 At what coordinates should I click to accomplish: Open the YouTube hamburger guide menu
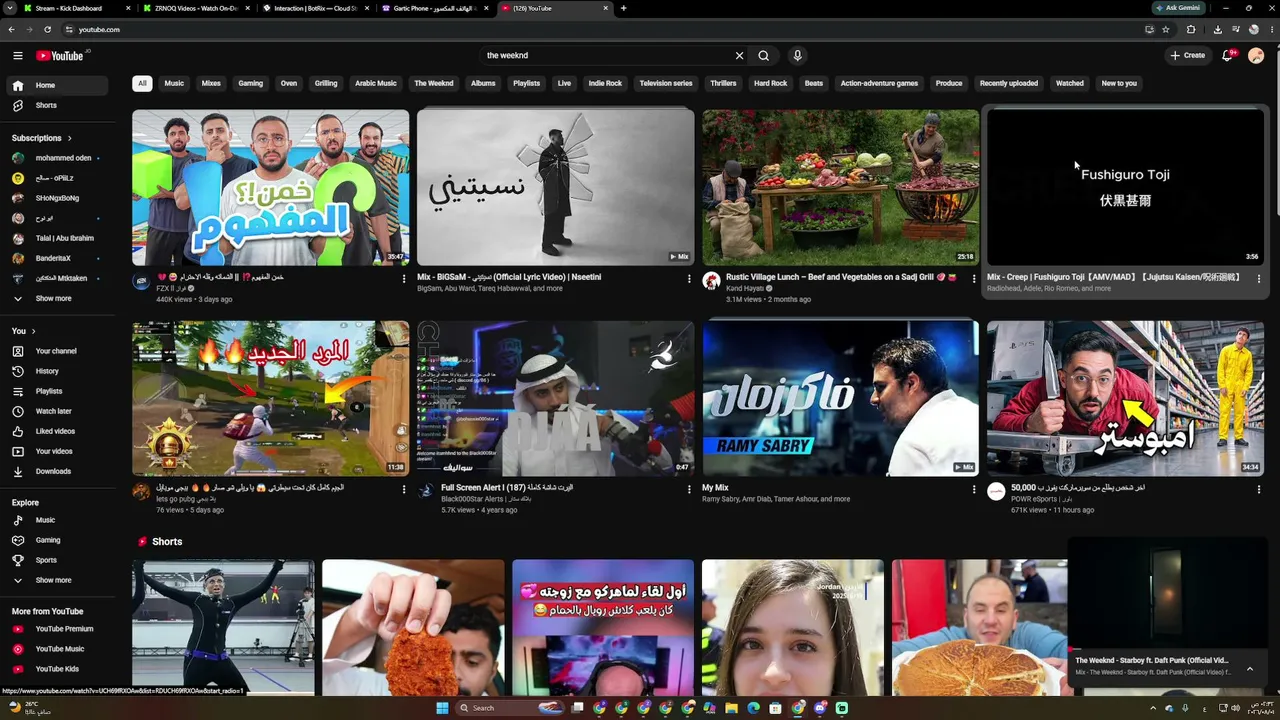(17, 56)
